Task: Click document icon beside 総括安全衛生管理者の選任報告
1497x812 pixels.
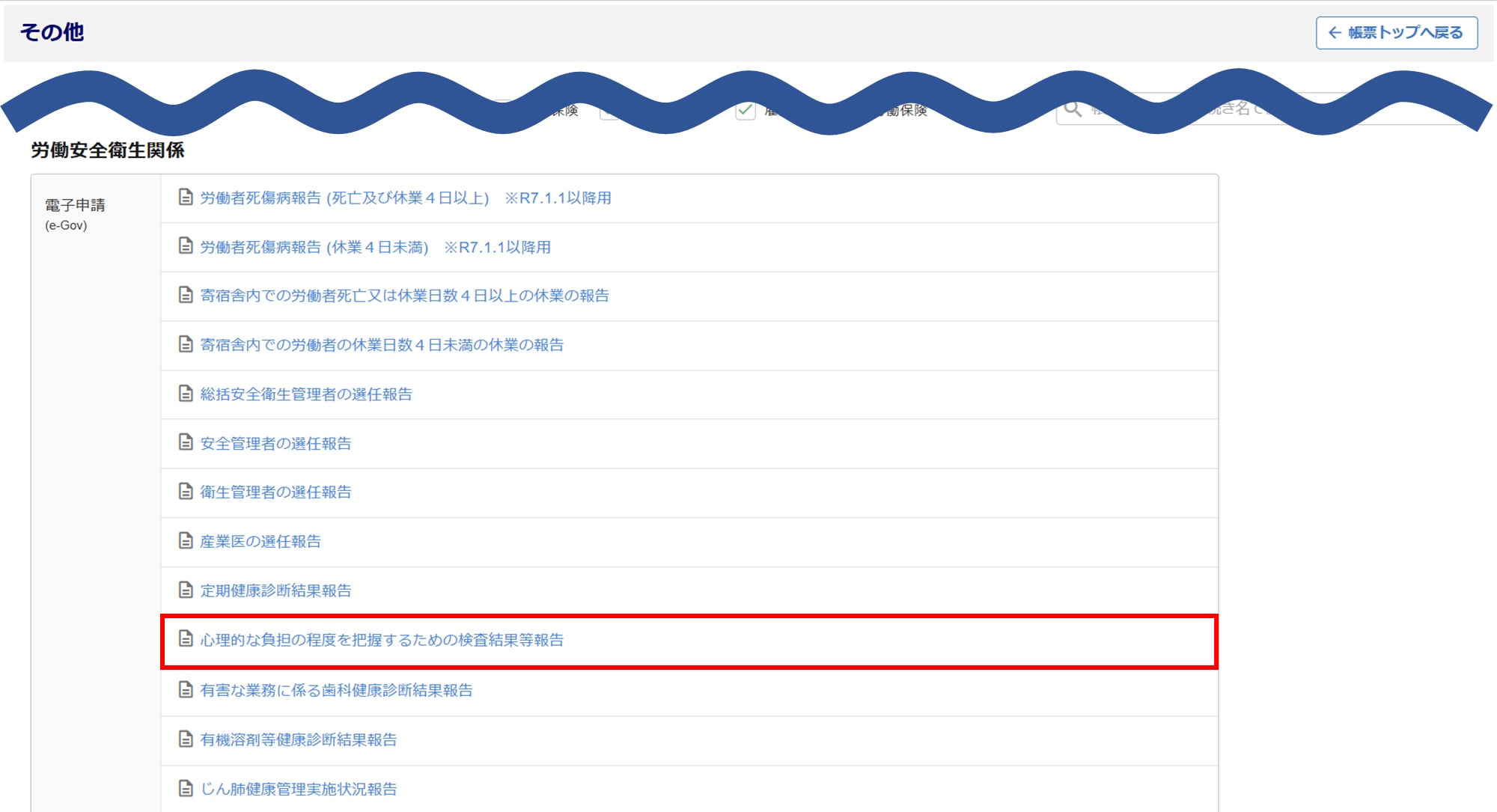Action: [x=186, y=394]
